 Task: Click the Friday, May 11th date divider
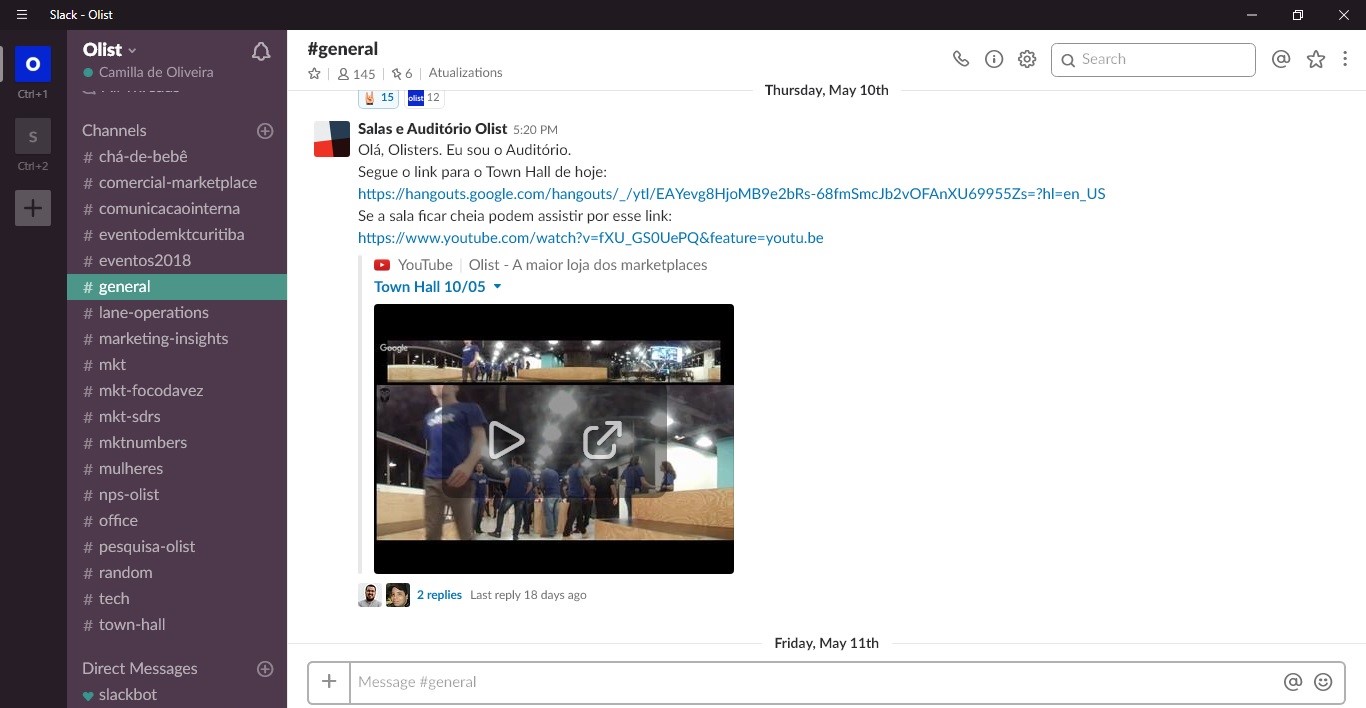point(826,643)
